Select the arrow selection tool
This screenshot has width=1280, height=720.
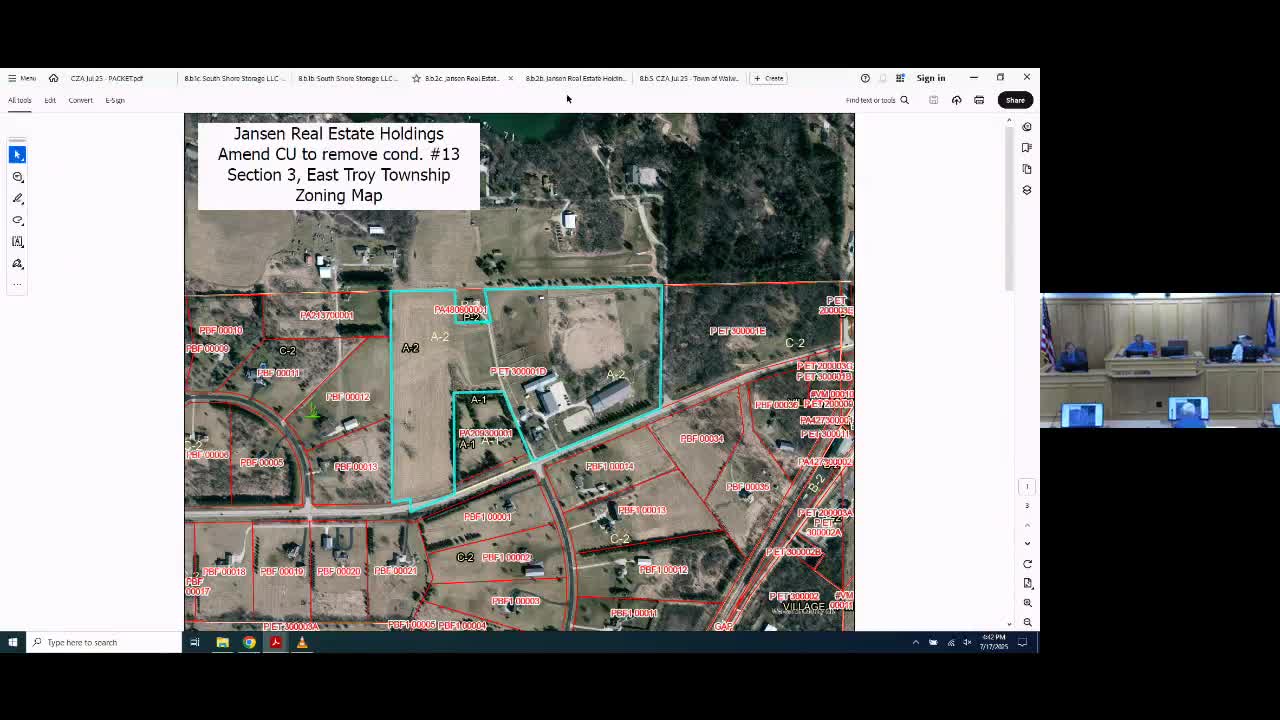(17, 154)
